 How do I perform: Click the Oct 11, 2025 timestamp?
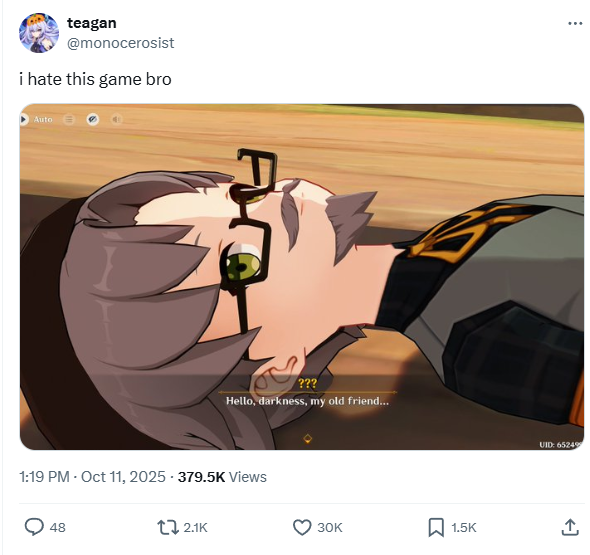[x=123, y=477]
